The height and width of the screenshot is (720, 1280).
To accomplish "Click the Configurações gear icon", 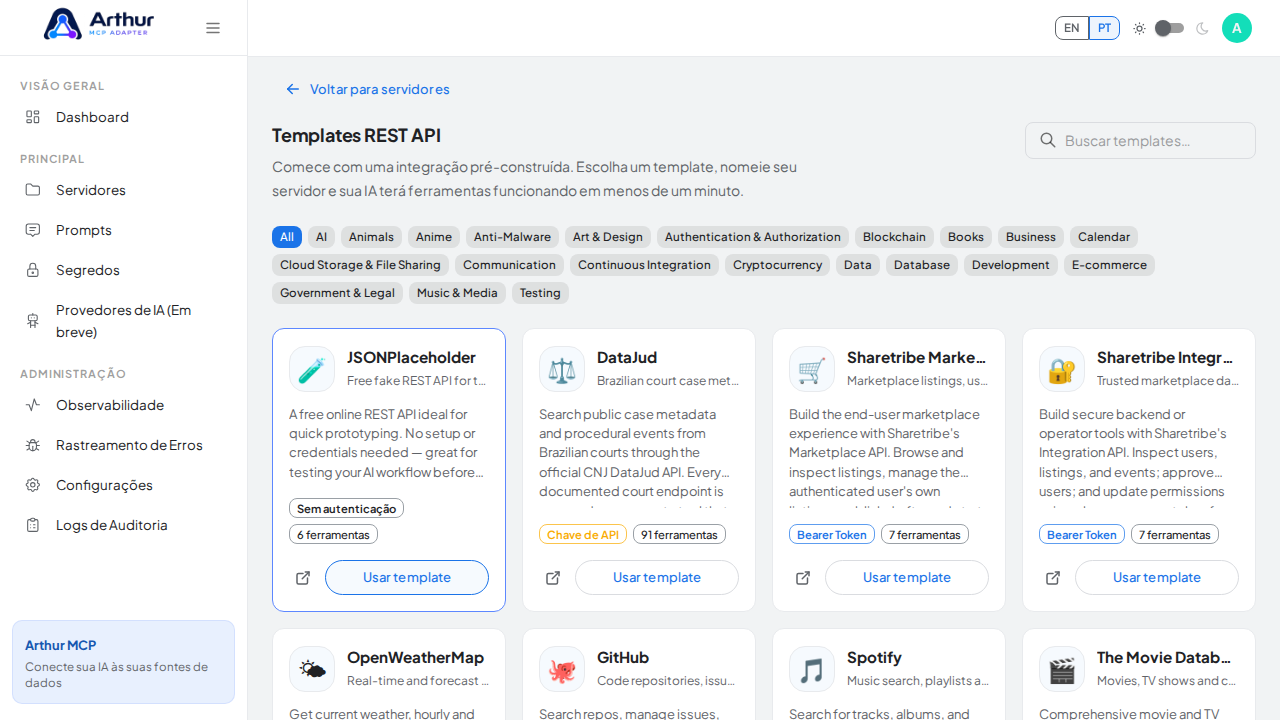I will (x=33, y=485).
